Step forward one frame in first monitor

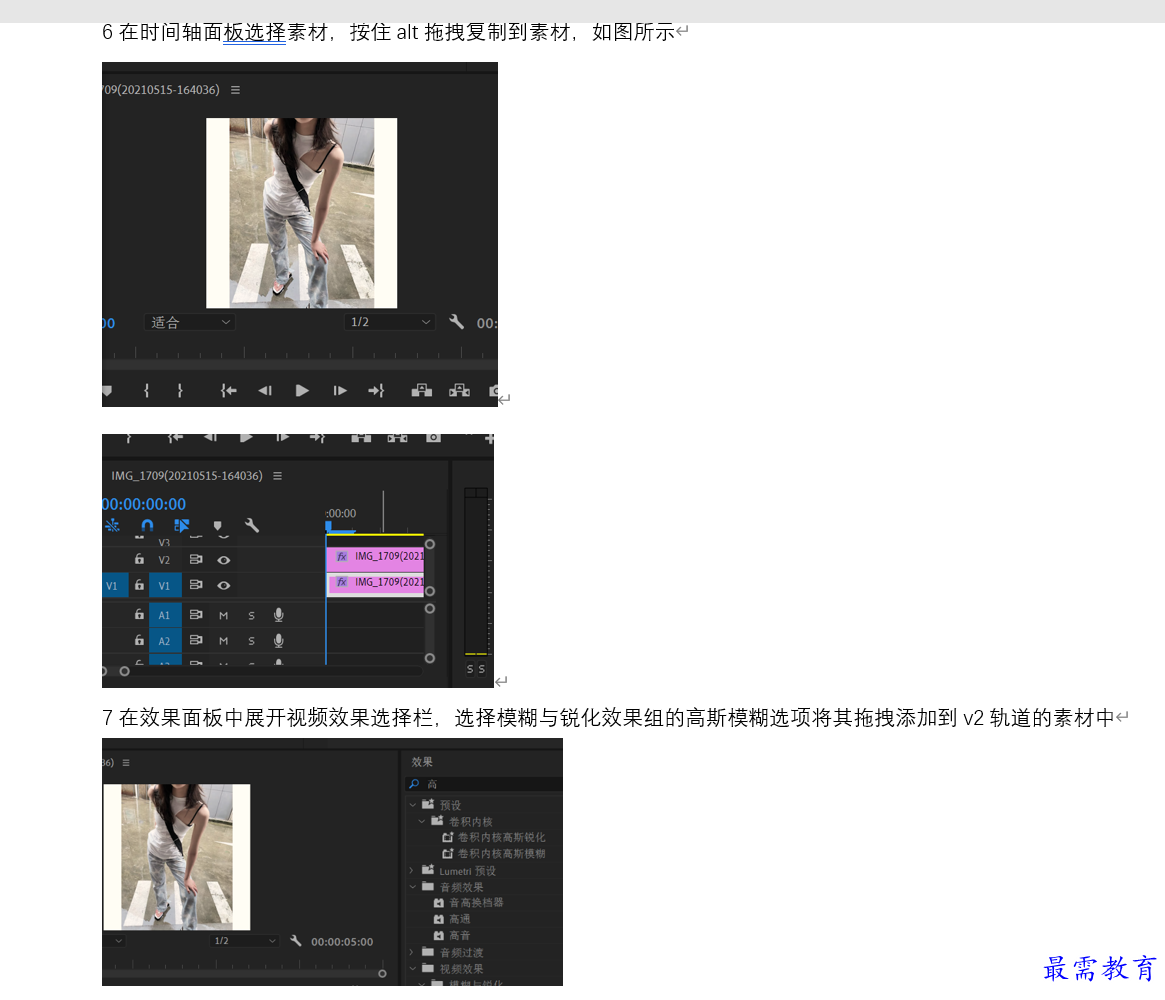(x=340, y=391)
